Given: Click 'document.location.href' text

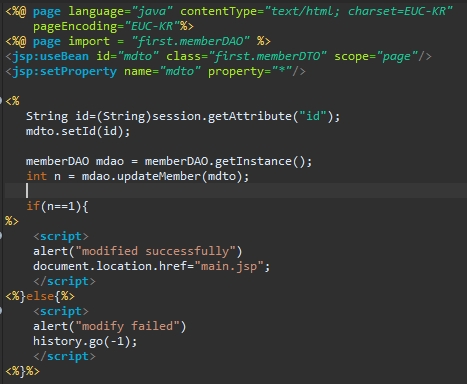Looking at the screenshot, I should pos(110,266).
